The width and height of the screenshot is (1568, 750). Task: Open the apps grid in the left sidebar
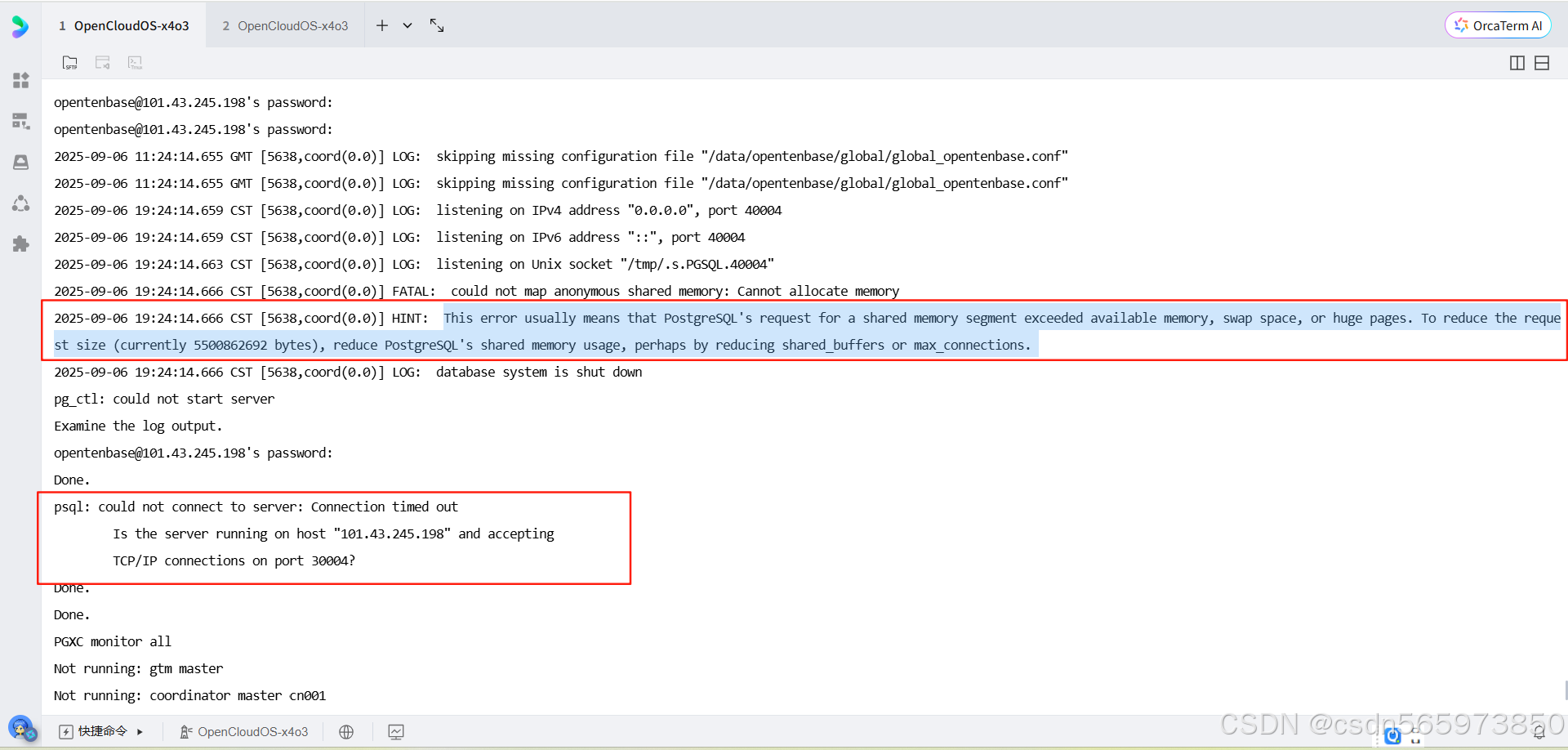tap(20, 80)
